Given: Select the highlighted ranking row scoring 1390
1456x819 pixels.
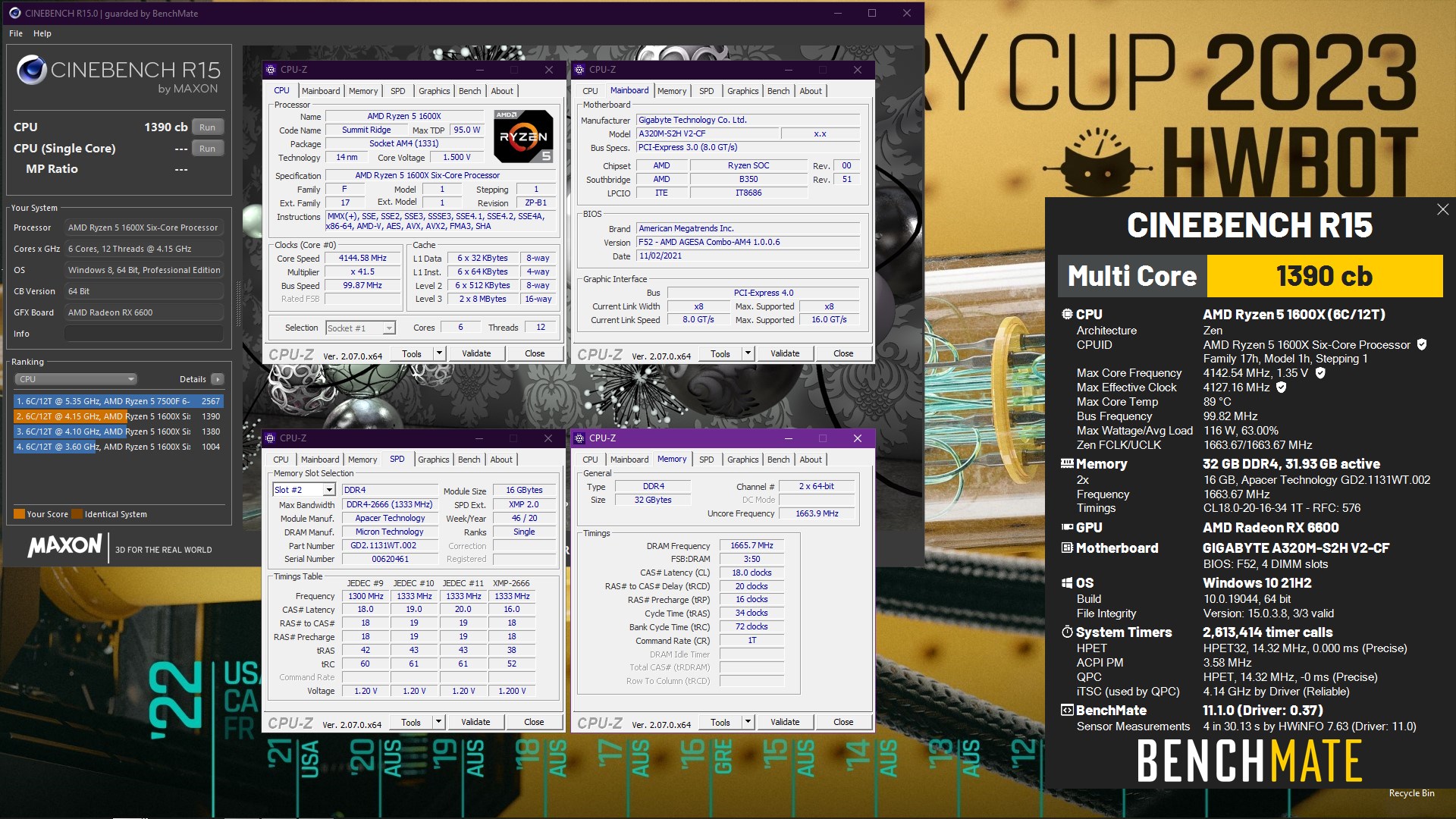Looking at the screenshot, I should click(118, 416).
